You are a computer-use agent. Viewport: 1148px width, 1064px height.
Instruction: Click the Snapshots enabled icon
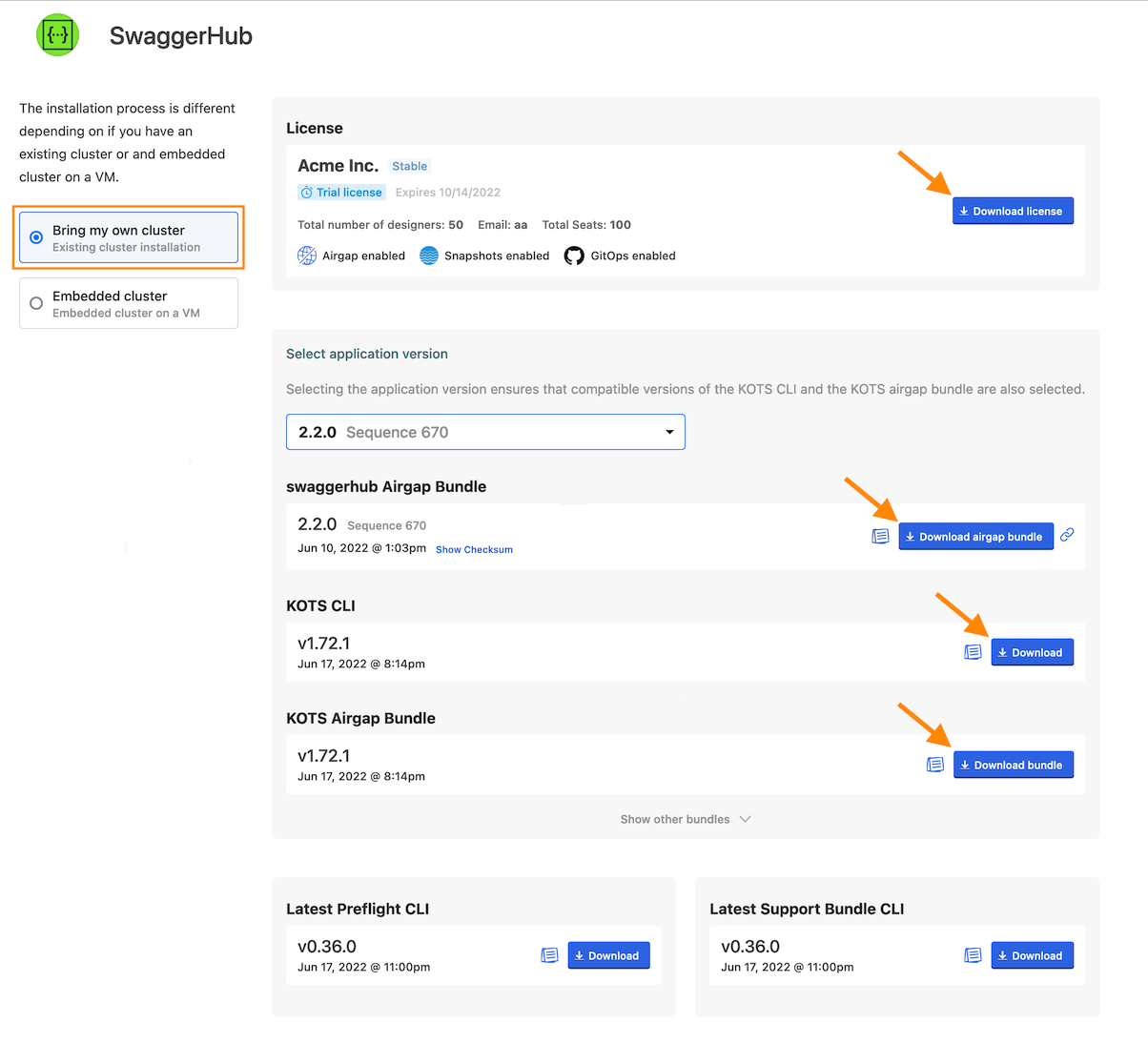tap(429, 256)
